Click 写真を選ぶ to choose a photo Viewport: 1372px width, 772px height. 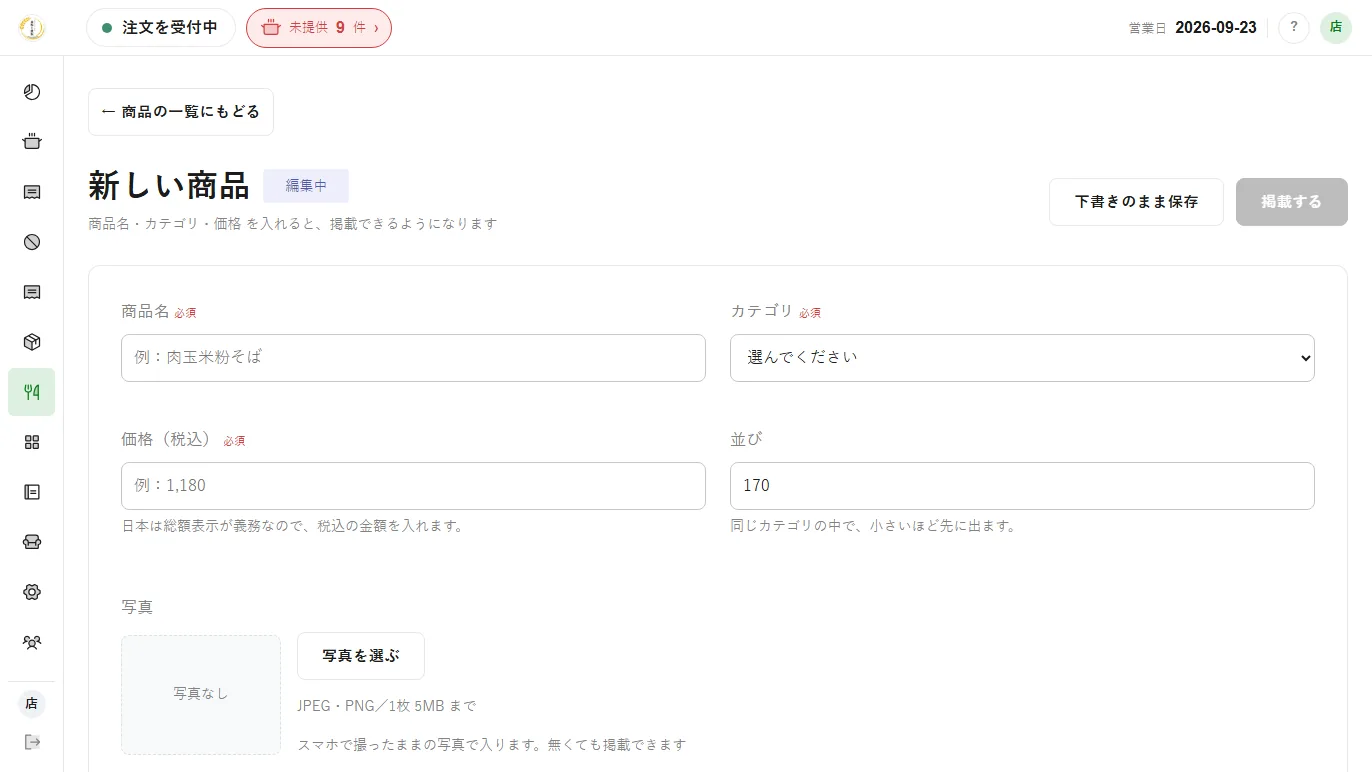361,656
